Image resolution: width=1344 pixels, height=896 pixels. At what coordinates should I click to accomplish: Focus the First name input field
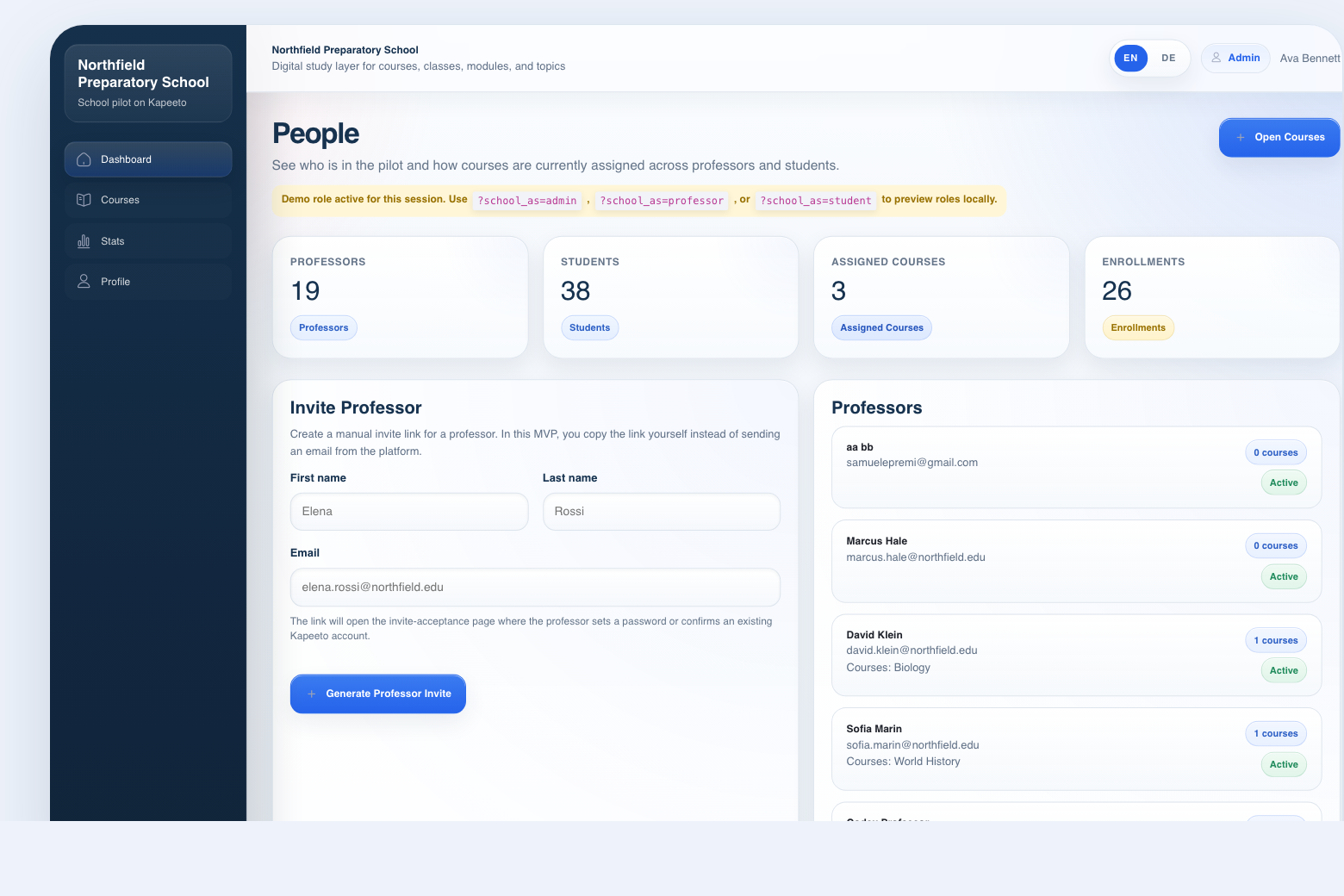[x=409, y=512]
